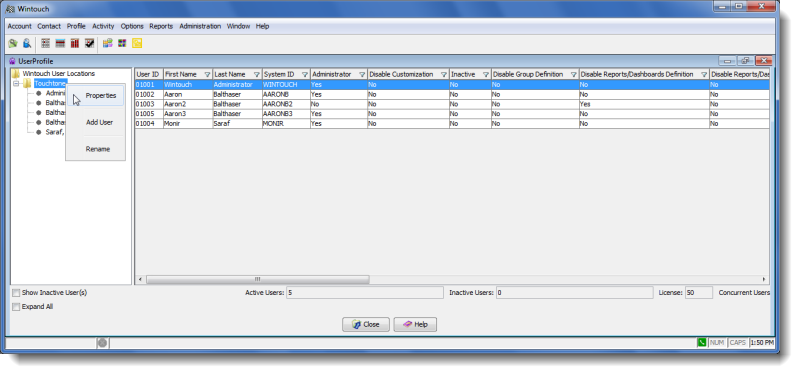800x374 pixels.
Task: Click the colorful grid squares toolbar icon
Action: click(x=122, y=44)
